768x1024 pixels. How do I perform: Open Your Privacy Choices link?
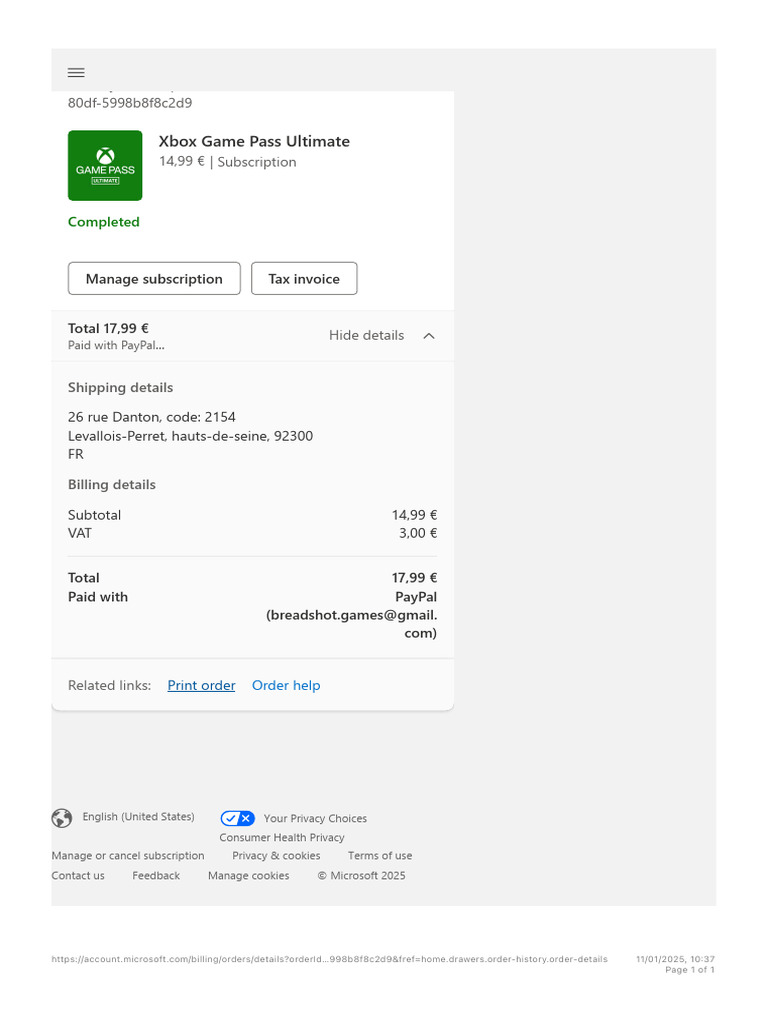315,819
